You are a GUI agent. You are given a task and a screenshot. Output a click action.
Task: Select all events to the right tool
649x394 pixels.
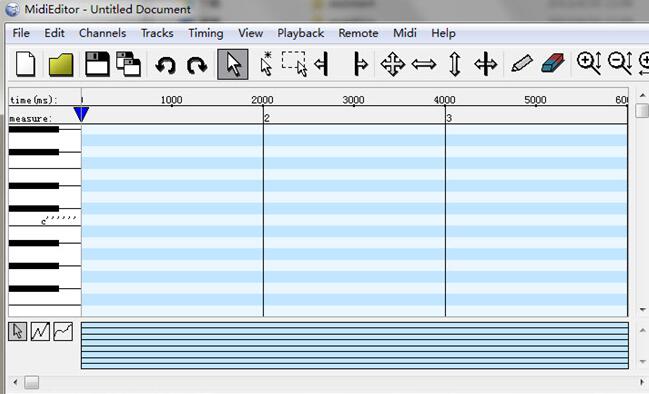click(361, 64)
